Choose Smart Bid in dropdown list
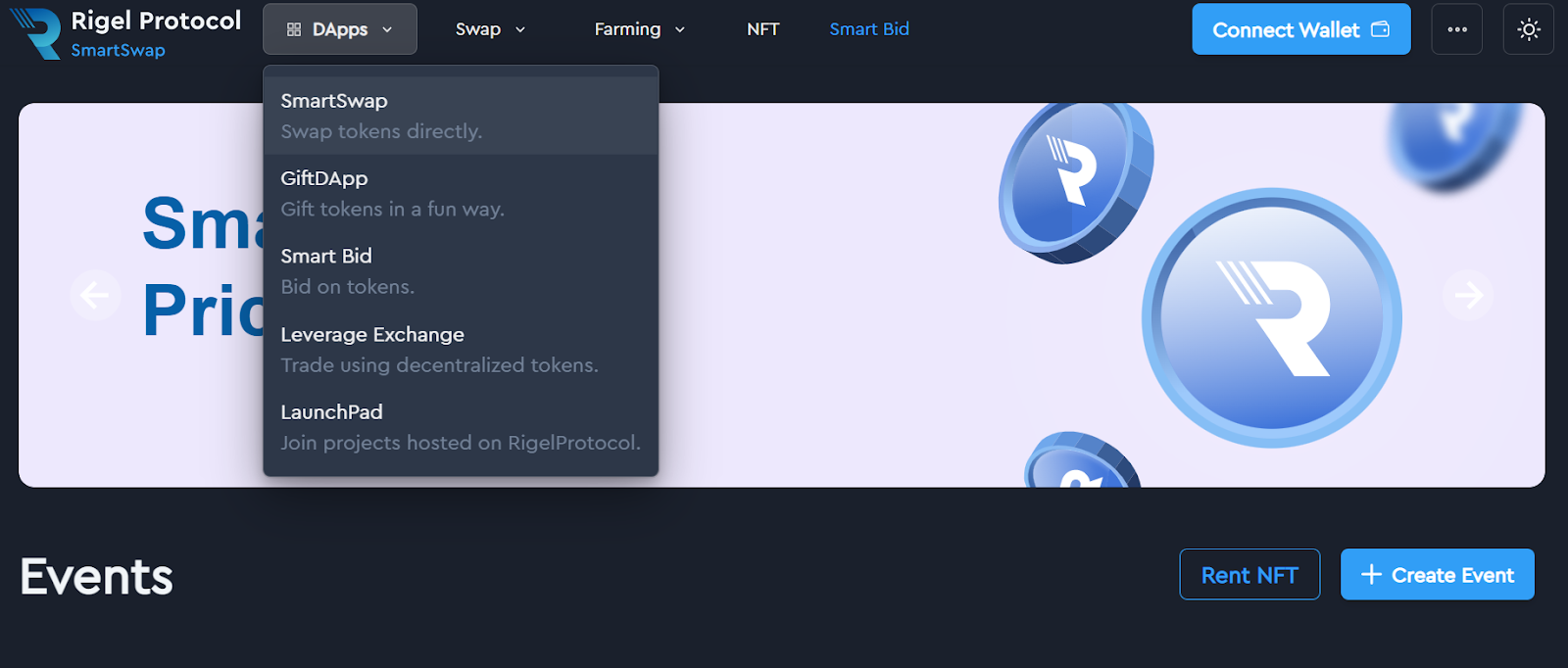1568x668 pixels. click(461, 271)
